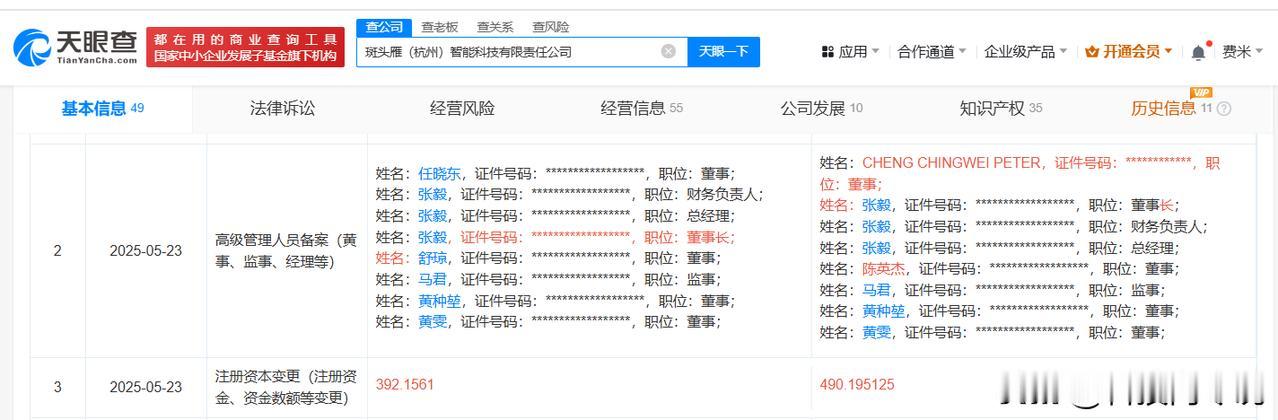Switch to the 历史信息 tab

(x=1171, y=108)
